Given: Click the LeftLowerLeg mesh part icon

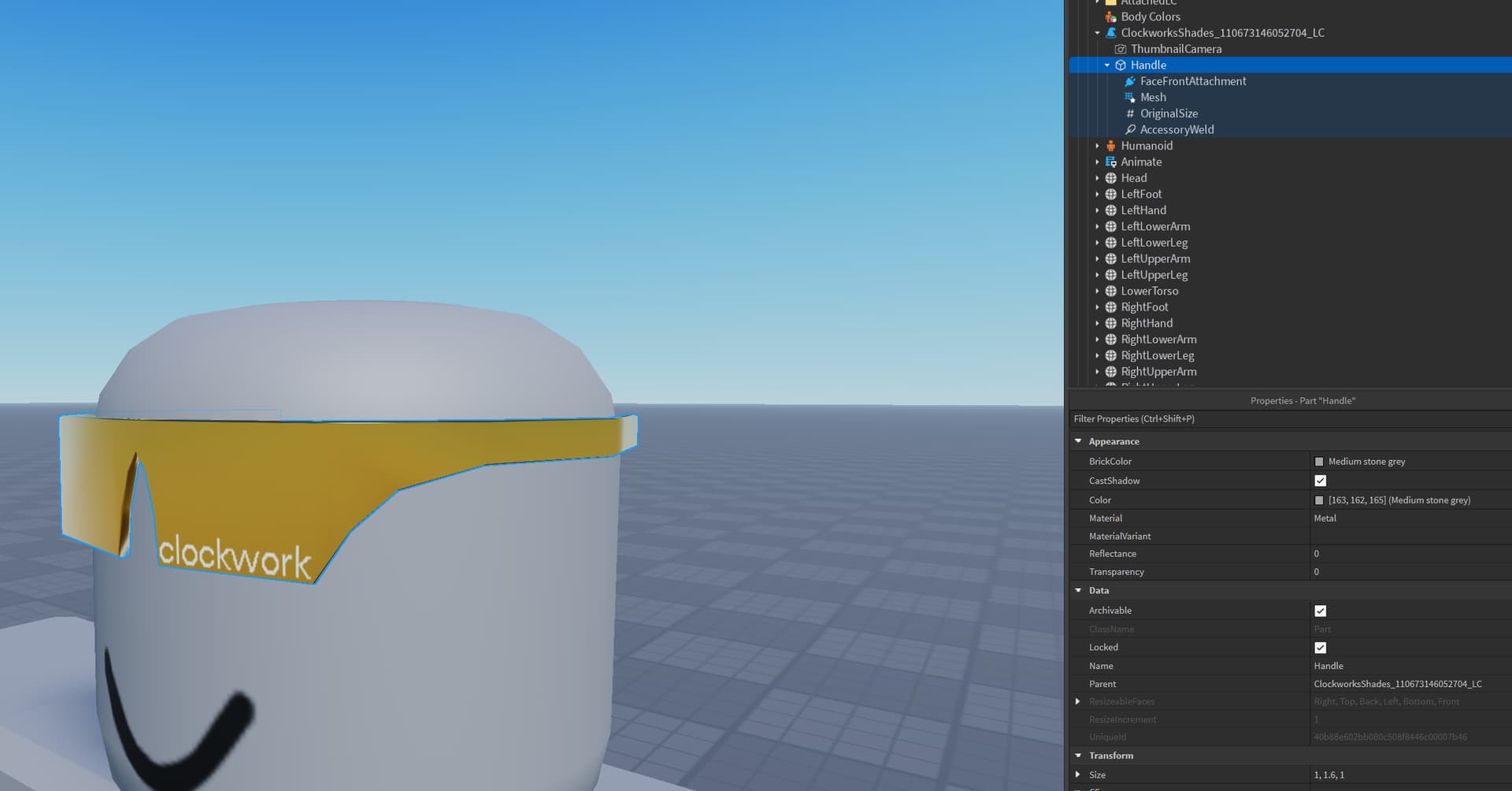Looking at the screenshot, I should click(1110, 243).
